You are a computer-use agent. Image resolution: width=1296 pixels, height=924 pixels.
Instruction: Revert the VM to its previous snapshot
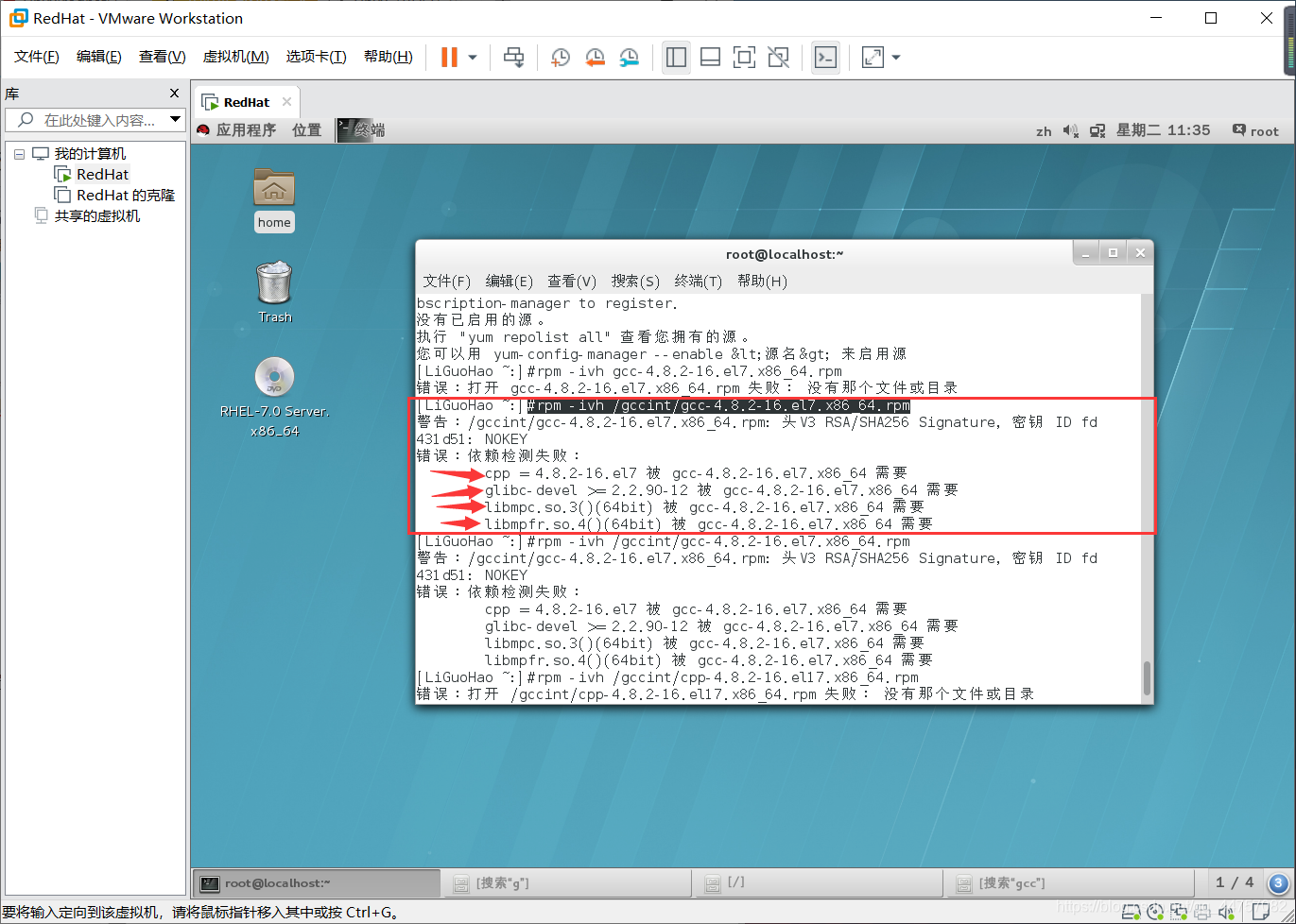pyautogui.click(x=595, y=58)
